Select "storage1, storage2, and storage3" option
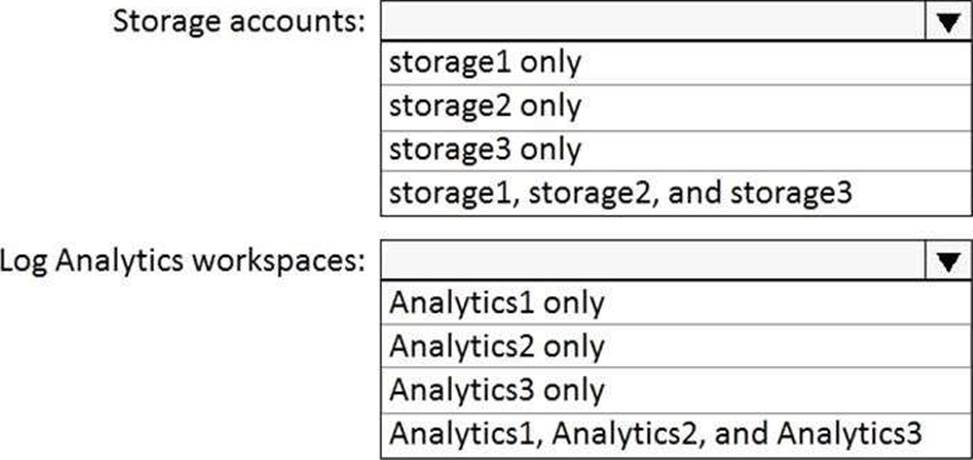This screenshot has height=460, width=973. coord(620,191)
